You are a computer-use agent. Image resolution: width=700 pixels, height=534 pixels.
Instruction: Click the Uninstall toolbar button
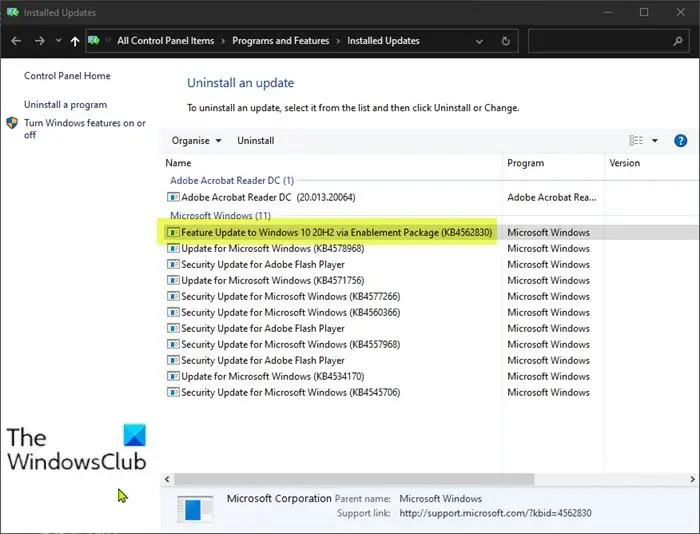click(255, 141)
